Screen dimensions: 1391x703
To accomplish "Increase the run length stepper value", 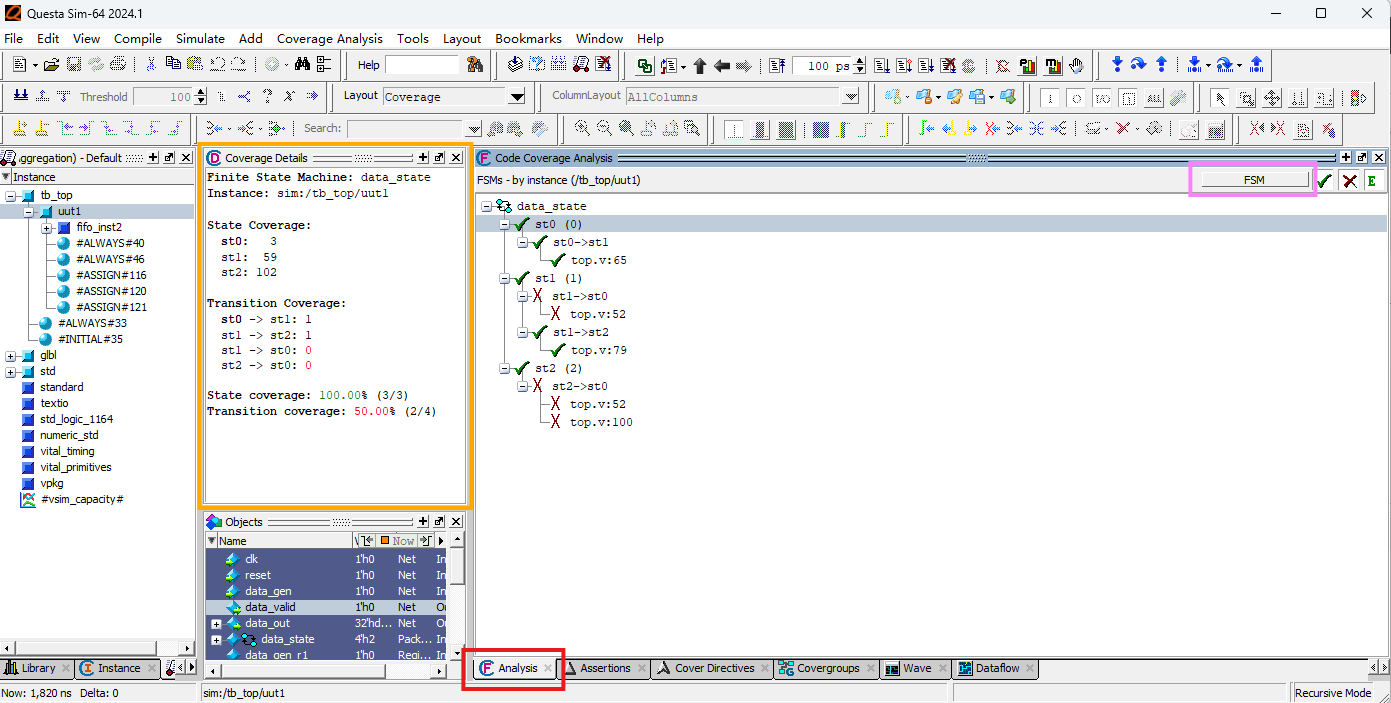I will [x=859, y=61].
